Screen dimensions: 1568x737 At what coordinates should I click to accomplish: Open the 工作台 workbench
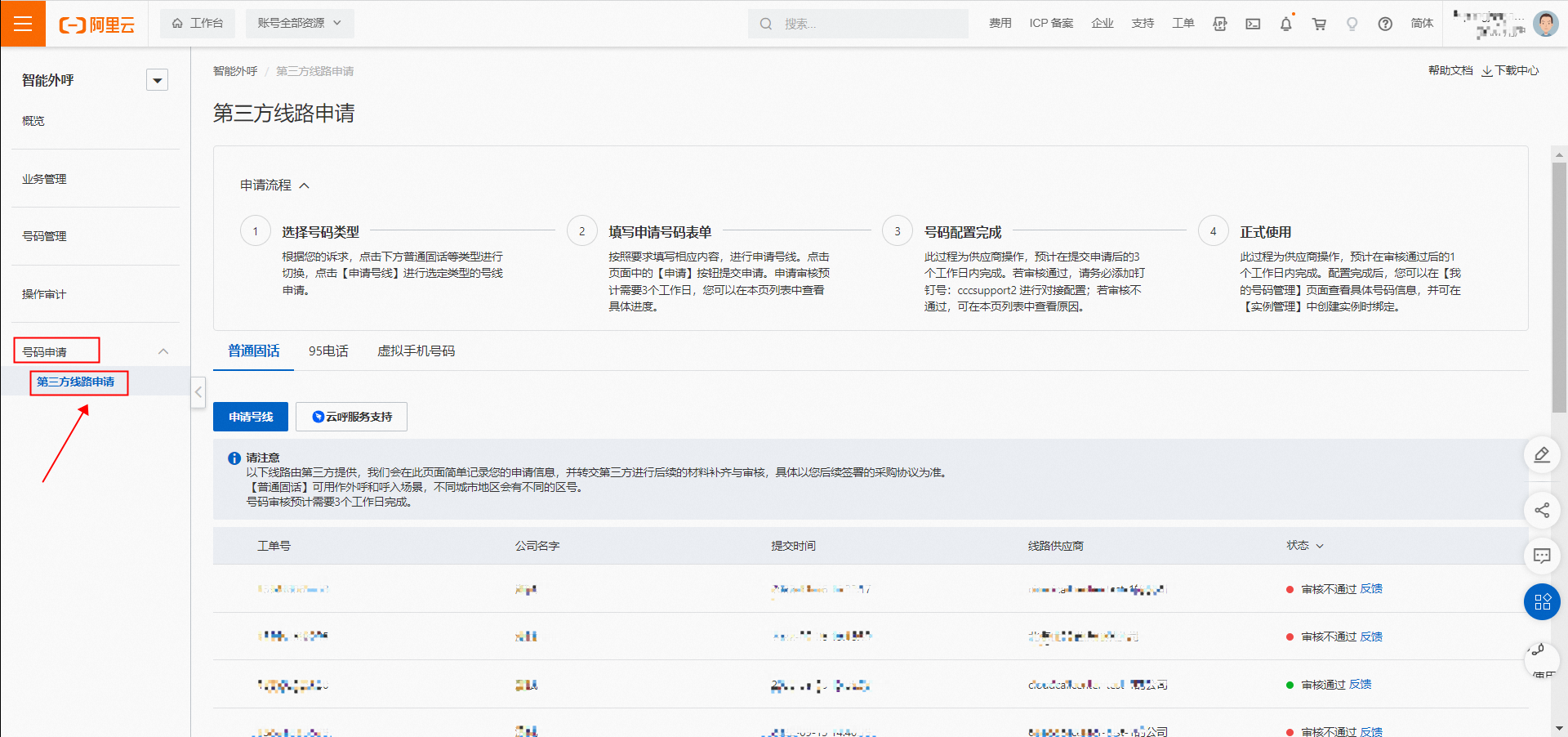[198, 23]
